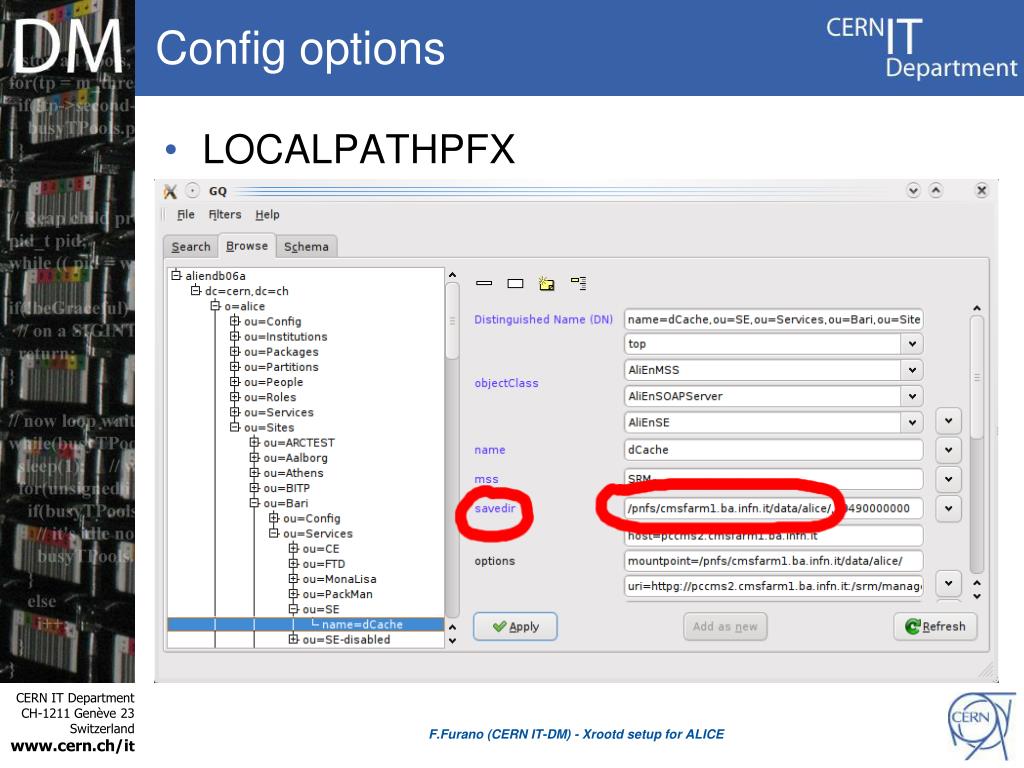Expand the ou=Aalborg node
Image resolution: width=1024 pixels, height=768 pixels.
[x=254, y=457]
